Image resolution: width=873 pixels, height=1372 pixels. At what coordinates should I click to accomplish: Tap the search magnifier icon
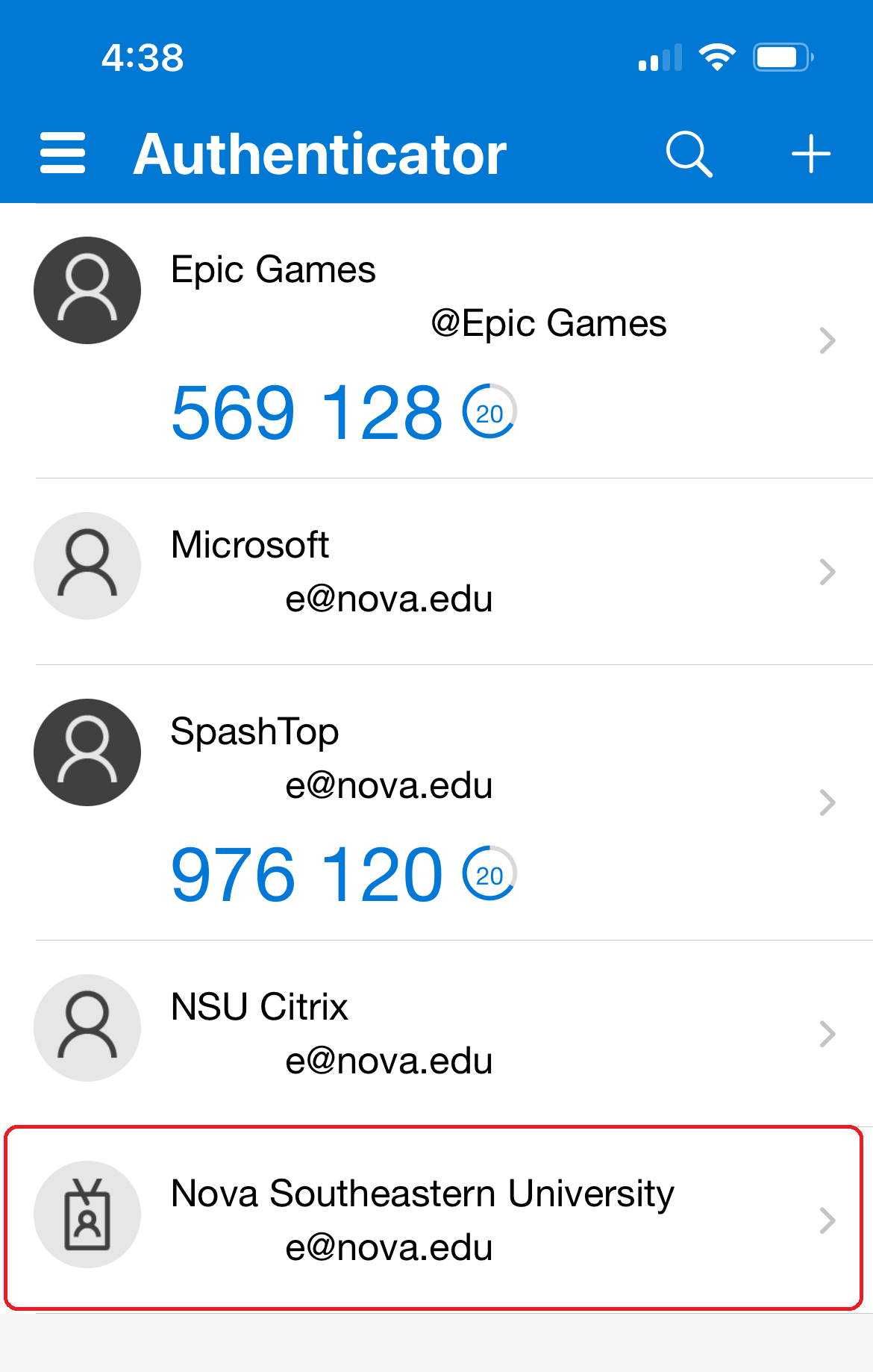pyautogui.click(x=689, y=155)
